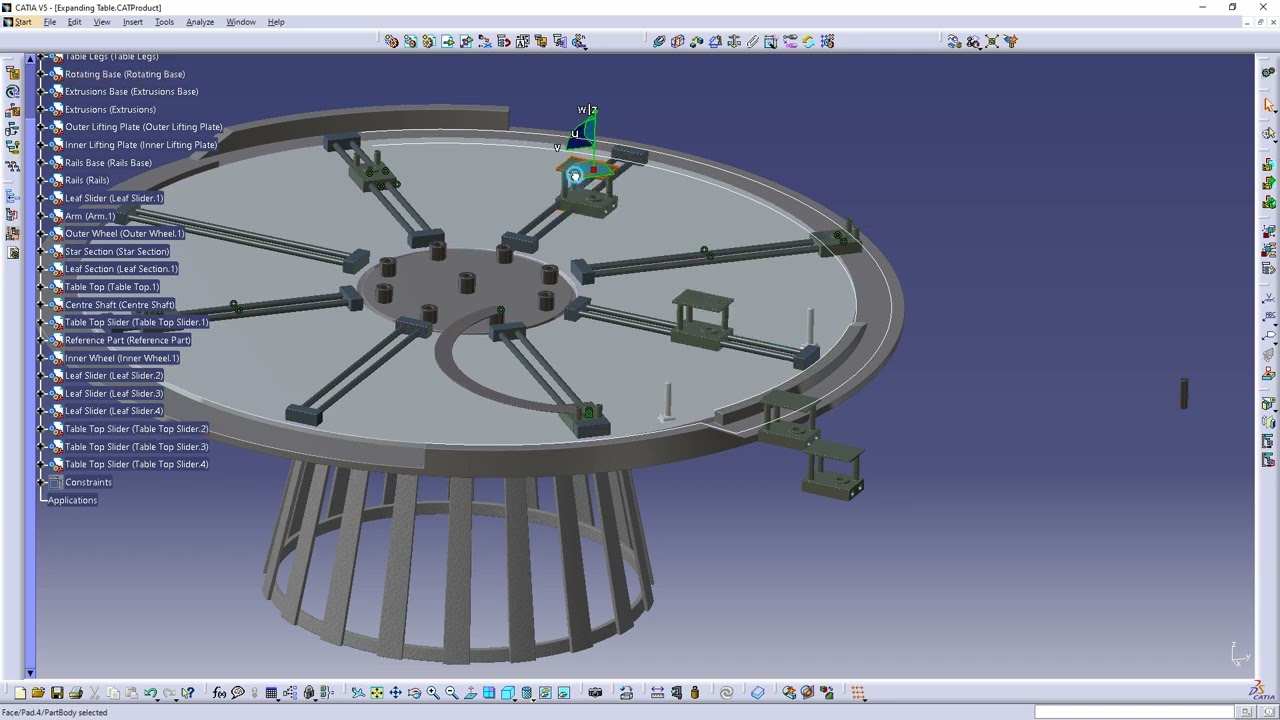Expand the Extrusions Base tree node
1280x720 pixels.
click(x=41, y=91)
